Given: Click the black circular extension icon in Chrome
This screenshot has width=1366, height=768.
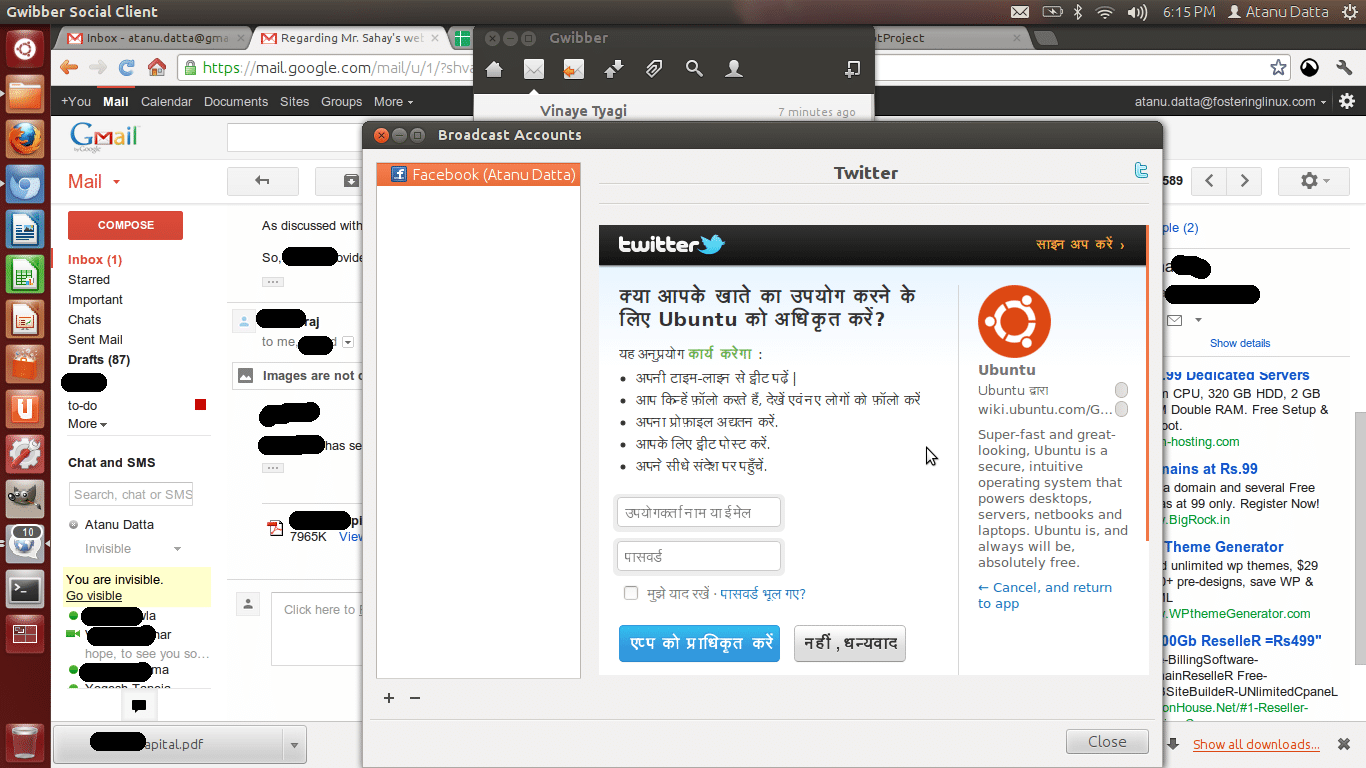Looking at the screenshot, I should (1310, 68).
